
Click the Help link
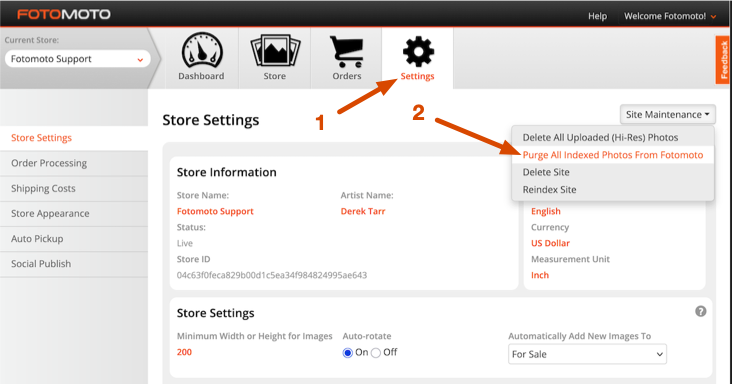[x=597, y=16]
